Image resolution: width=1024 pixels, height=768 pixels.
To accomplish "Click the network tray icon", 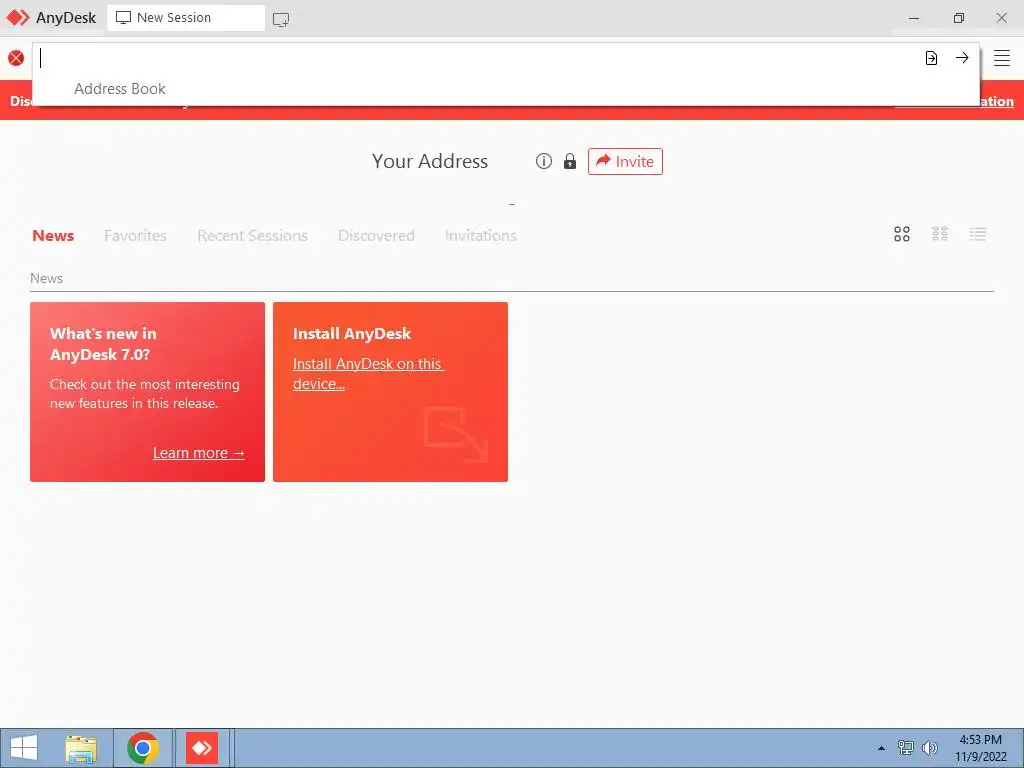I will click(906, 748).
